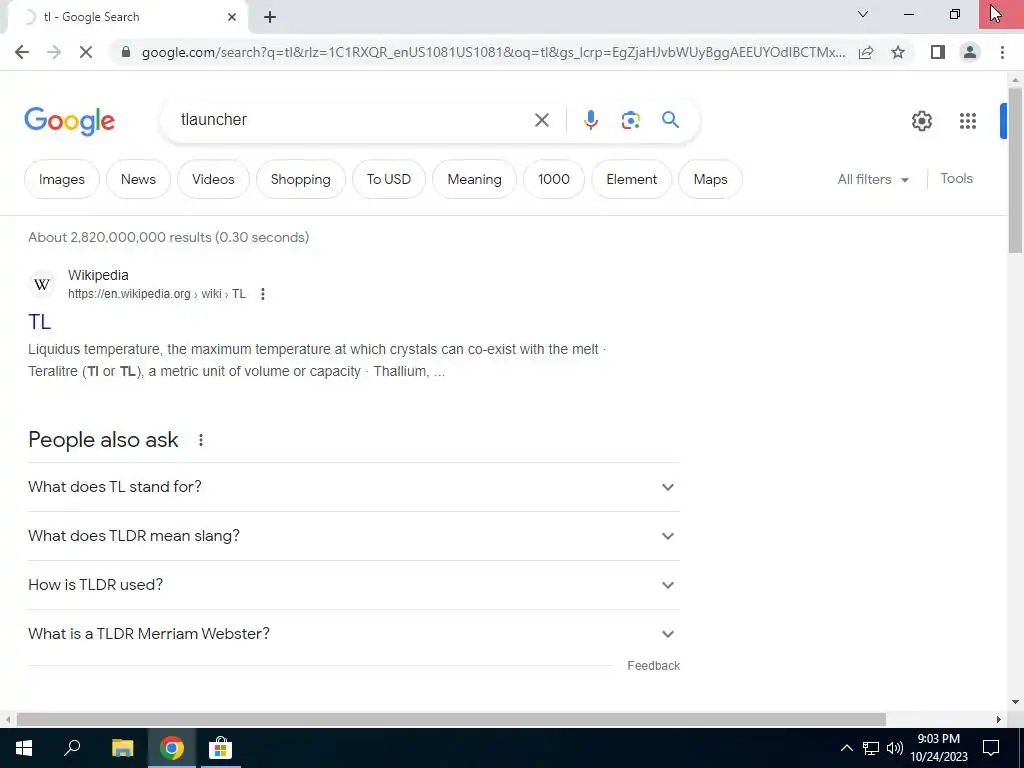1024x768 pixels.
Task: Switch to Videos results
Action: click(x=213, y=179)
